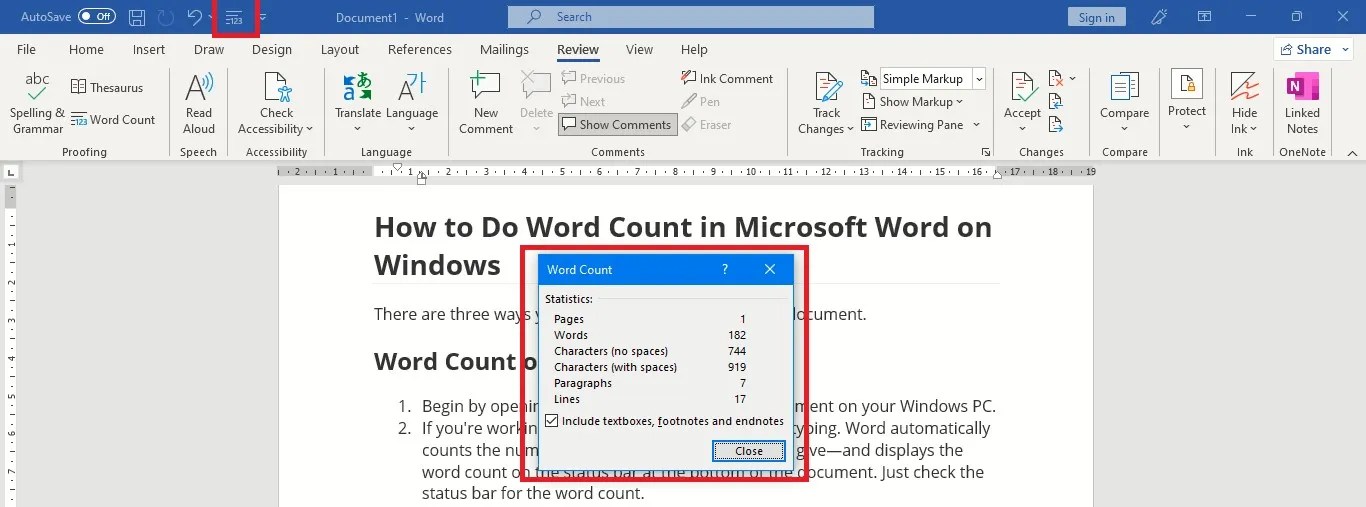Click the horizontal ruler above the page
Viewport: 1366px width, 507px height.
[686, 172]
